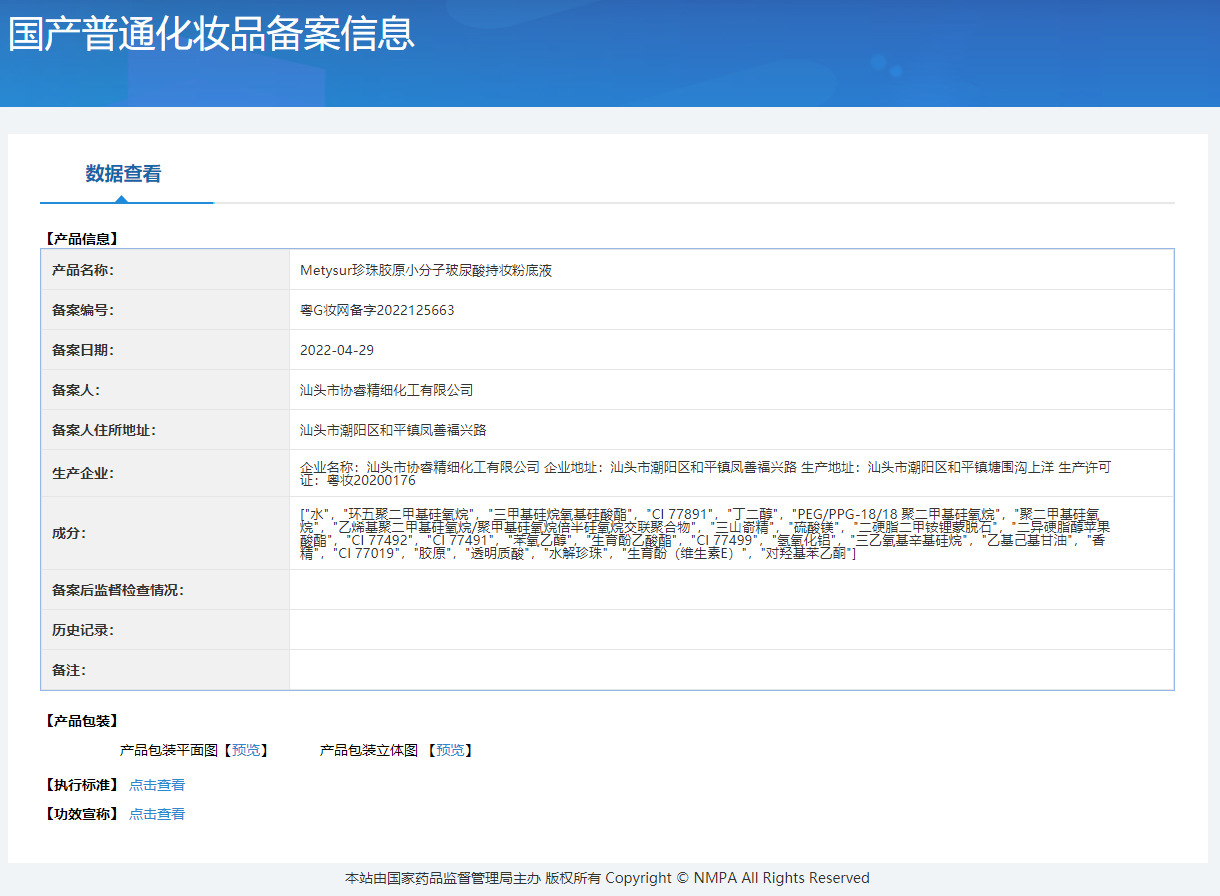Click the 备注 label cell
The height and width of the screenshot is (896, 1220).
(165, 670)
